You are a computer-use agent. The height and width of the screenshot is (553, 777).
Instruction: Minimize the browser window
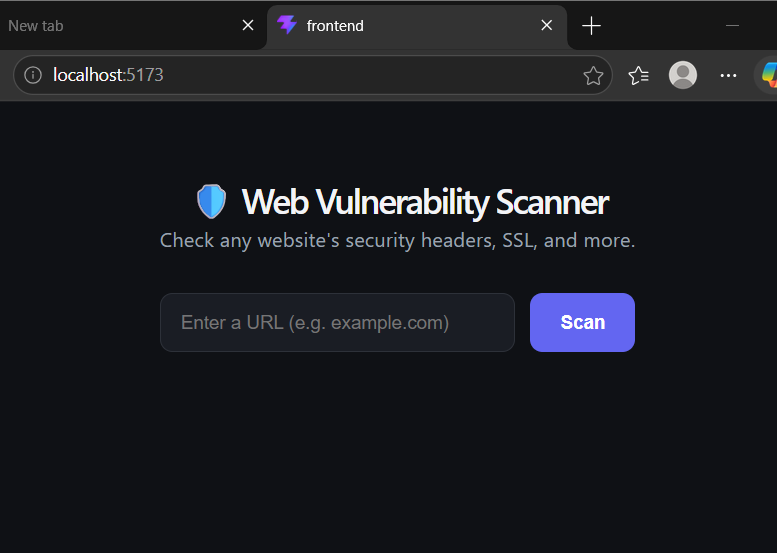[732, 25]
